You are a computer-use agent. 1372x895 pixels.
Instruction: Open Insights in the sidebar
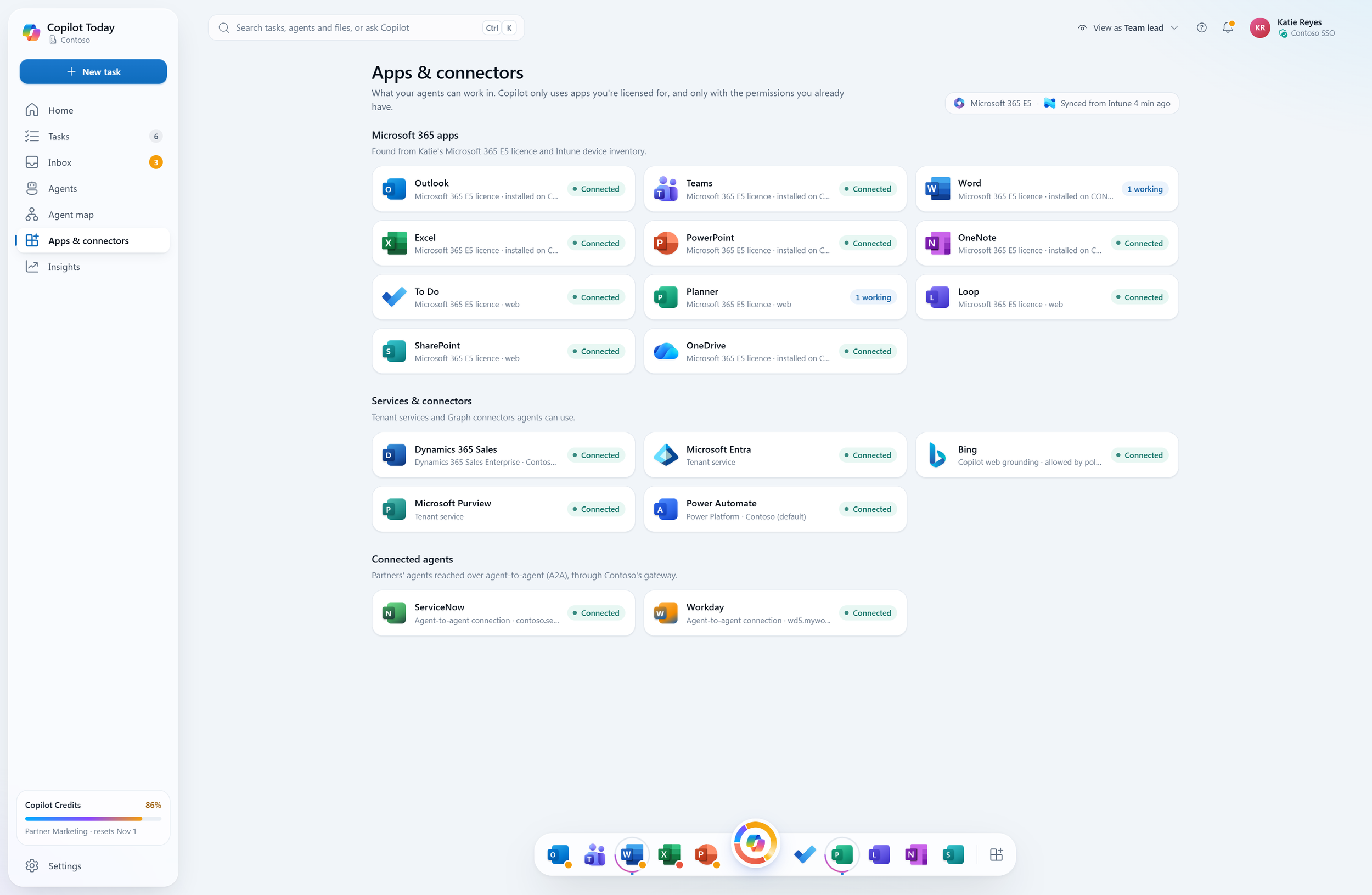point(93,267)
